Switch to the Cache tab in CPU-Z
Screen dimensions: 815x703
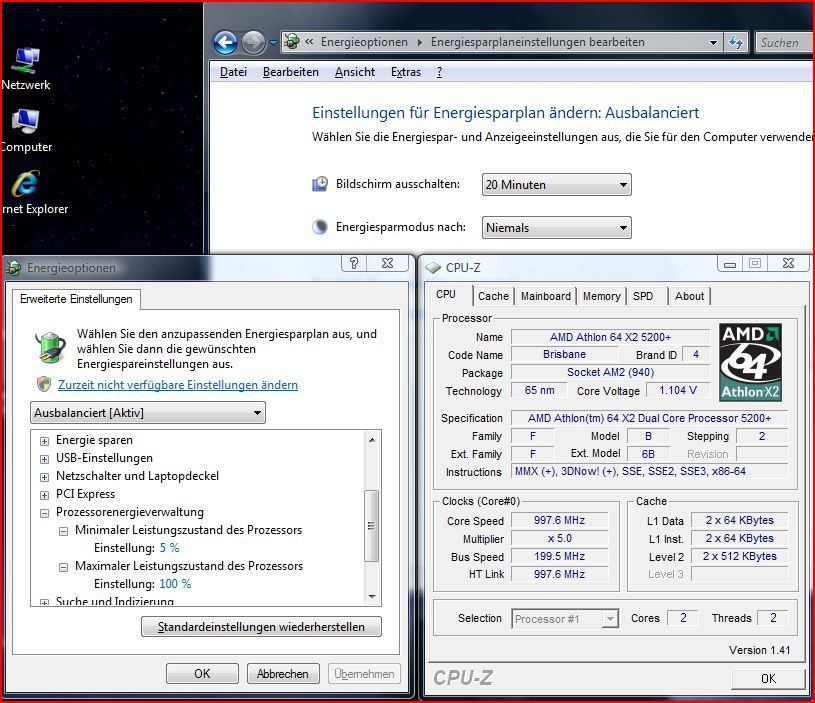[x=493, y=296]
